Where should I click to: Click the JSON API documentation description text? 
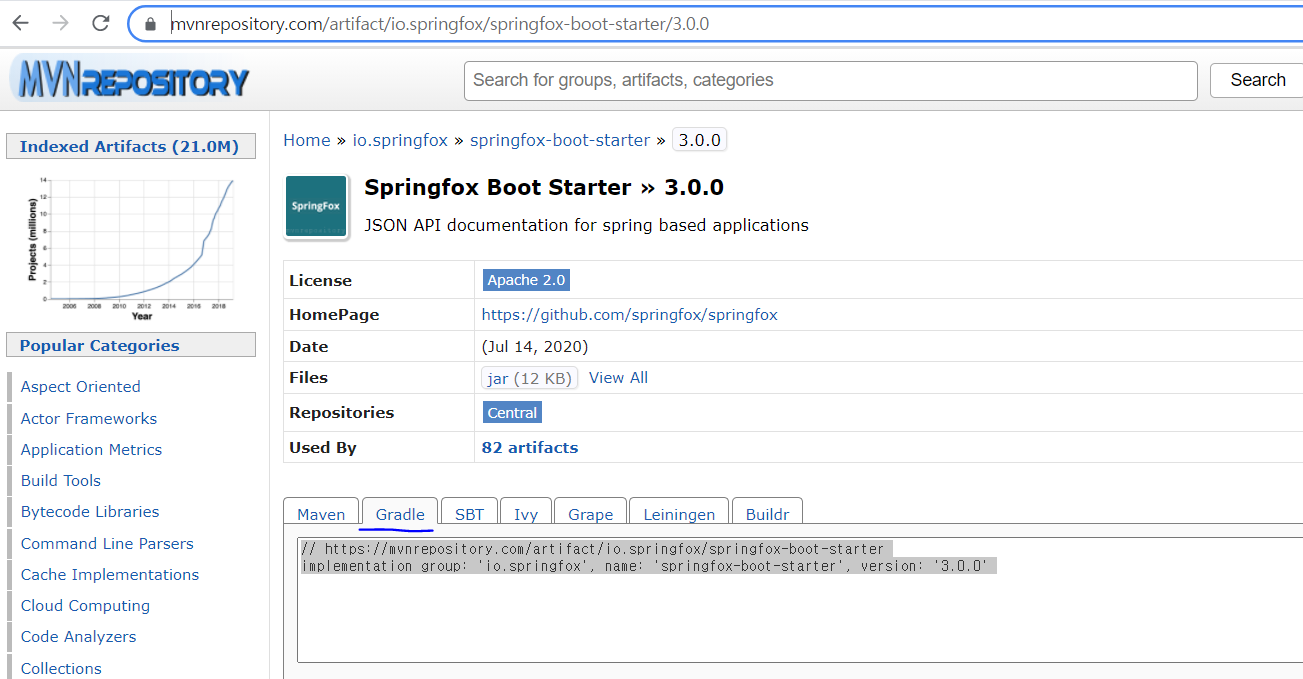pyautogui.click(x=587, y=225)
